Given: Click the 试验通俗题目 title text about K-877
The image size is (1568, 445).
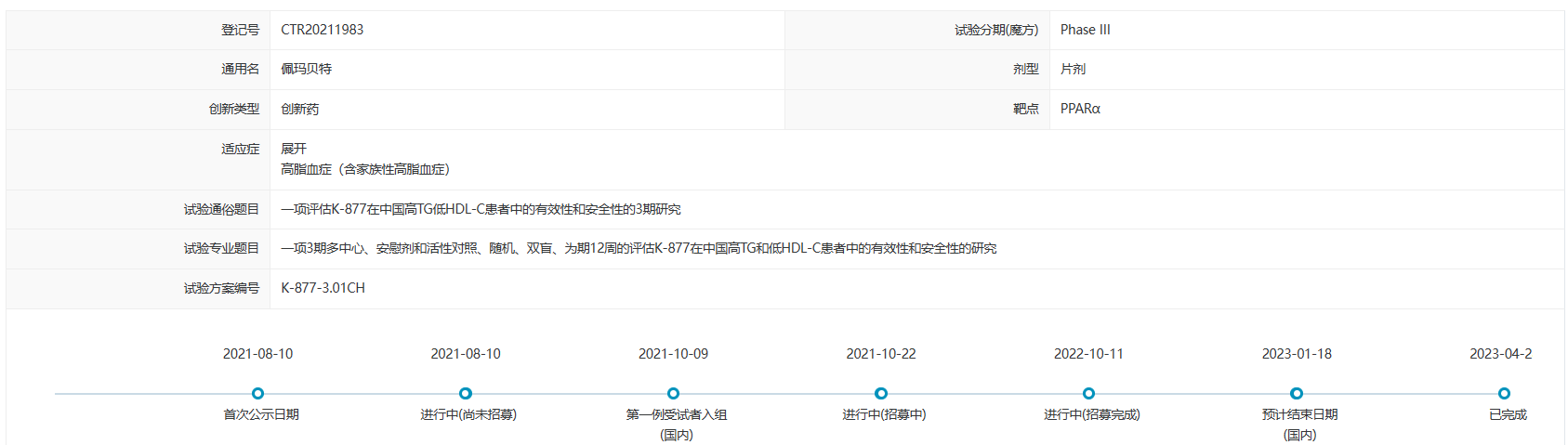Looking at the screenshot, I should coord(481,209).
